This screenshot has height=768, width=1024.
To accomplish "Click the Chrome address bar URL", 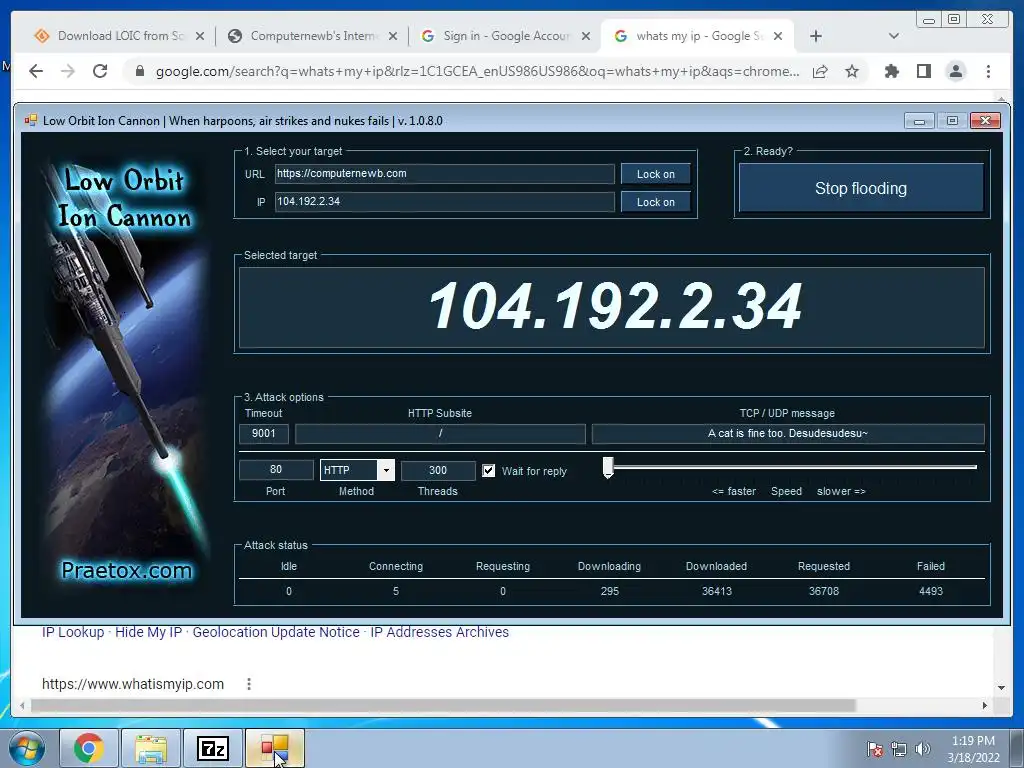I will coord(477,71).
